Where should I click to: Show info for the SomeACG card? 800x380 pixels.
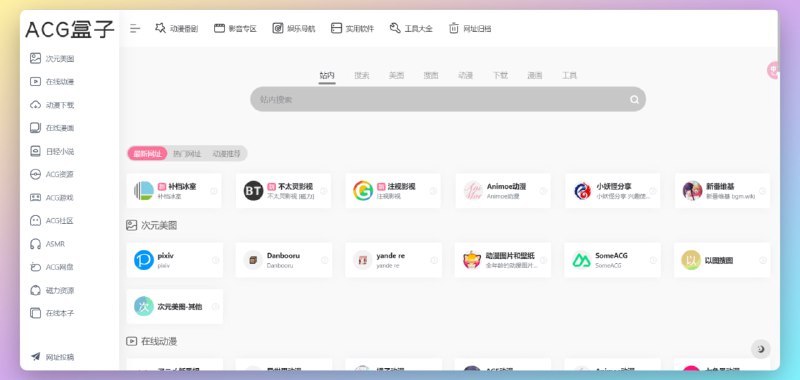[x=653, y=260]
